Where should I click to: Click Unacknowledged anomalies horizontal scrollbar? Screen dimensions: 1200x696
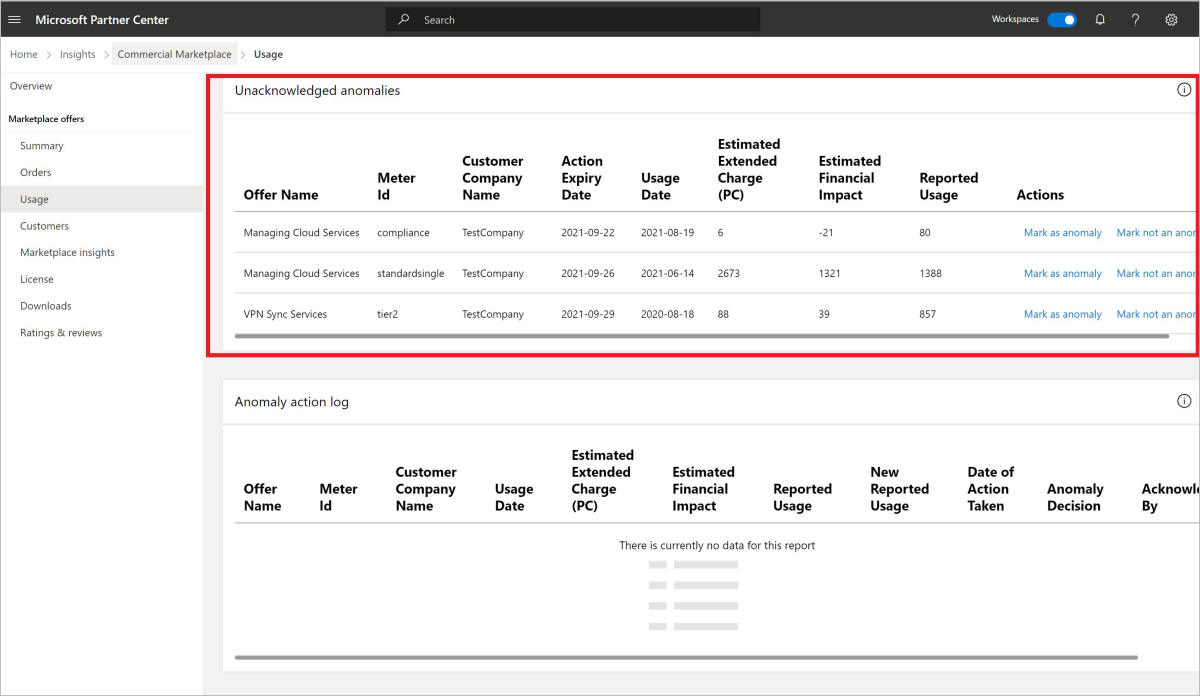(x=700, y=336)
